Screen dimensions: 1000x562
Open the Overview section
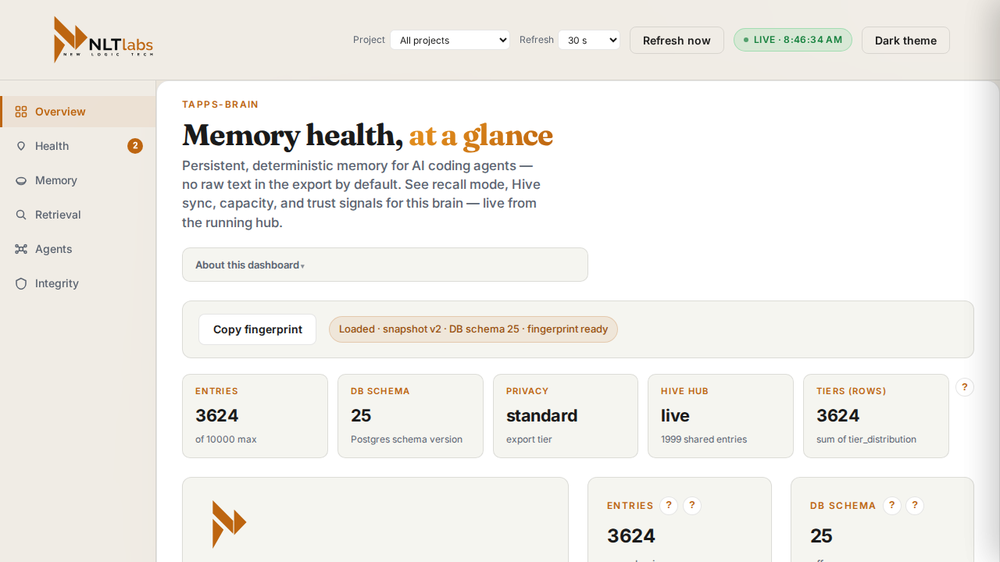pyautogui.click(x=78, y=112)
